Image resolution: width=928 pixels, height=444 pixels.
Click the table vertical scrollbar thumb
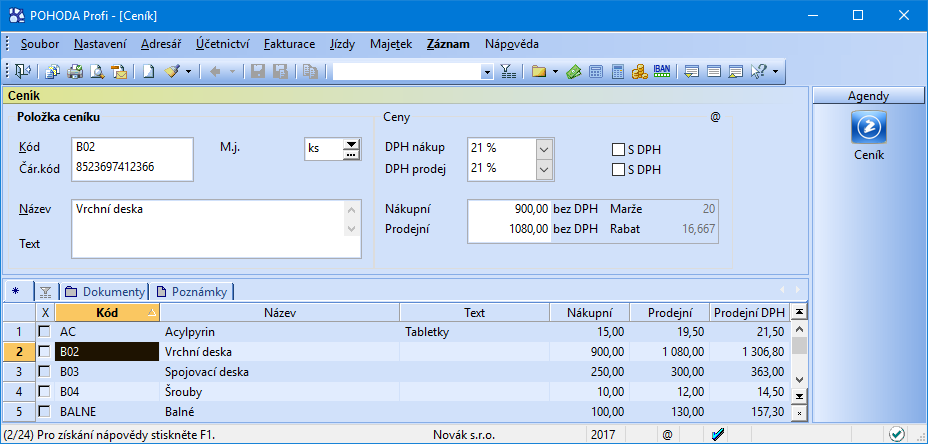(x=799, y=345)
